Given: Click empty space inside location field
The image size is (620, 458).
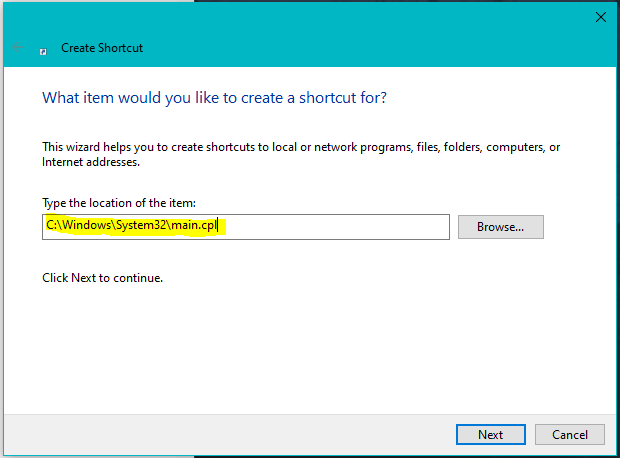Looking at the screenshot, I should 340,227.
